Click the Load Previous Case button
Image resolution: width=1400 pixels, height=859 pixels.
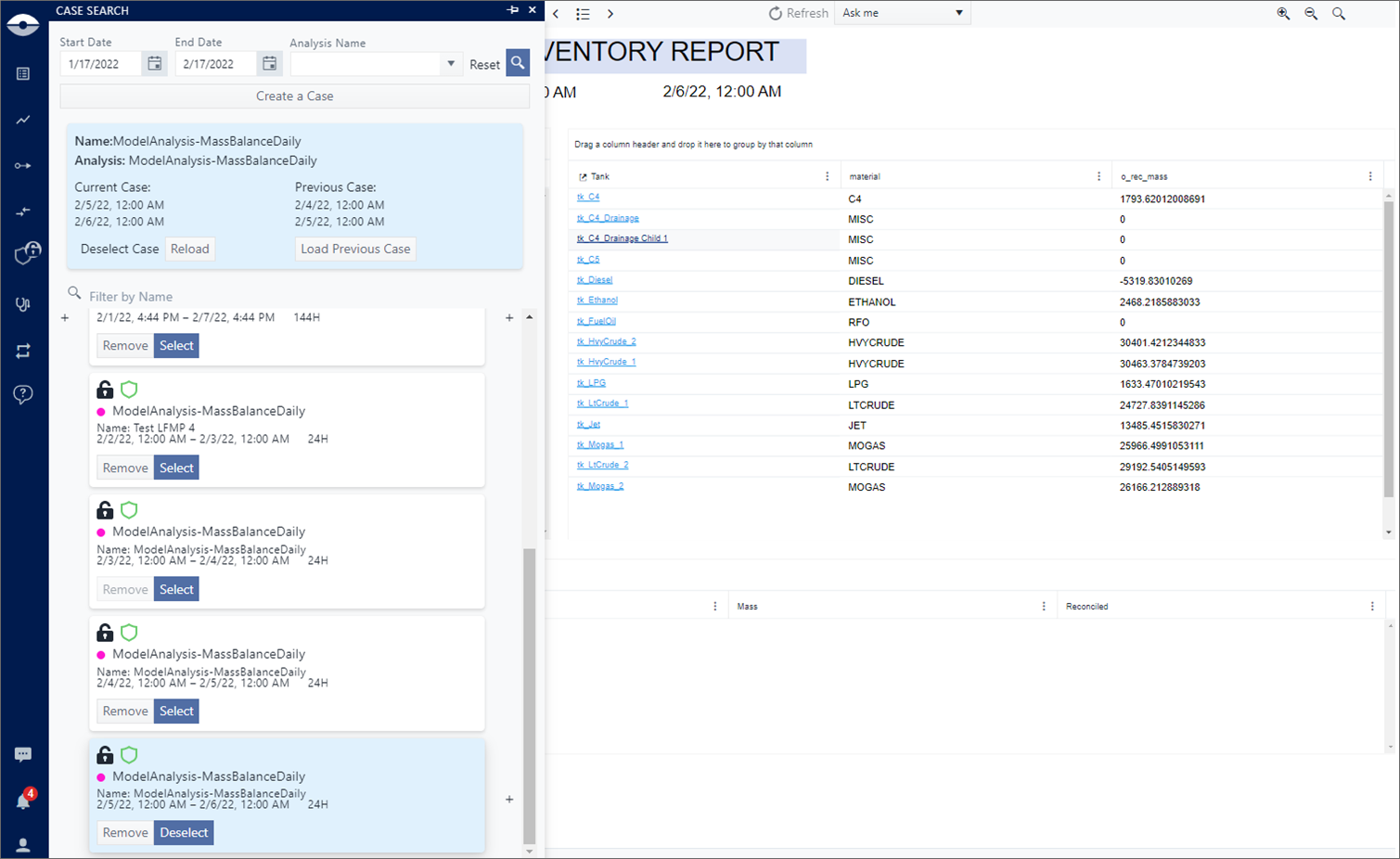355,249
